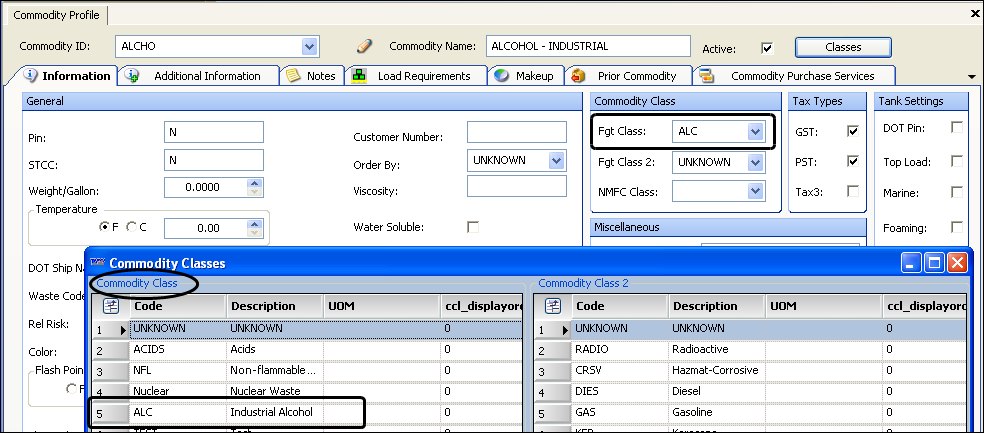Increase Weight/Gallon with the up stepper arrow
The height and width of the screenshot is (433, 984).
click(254, 183)
